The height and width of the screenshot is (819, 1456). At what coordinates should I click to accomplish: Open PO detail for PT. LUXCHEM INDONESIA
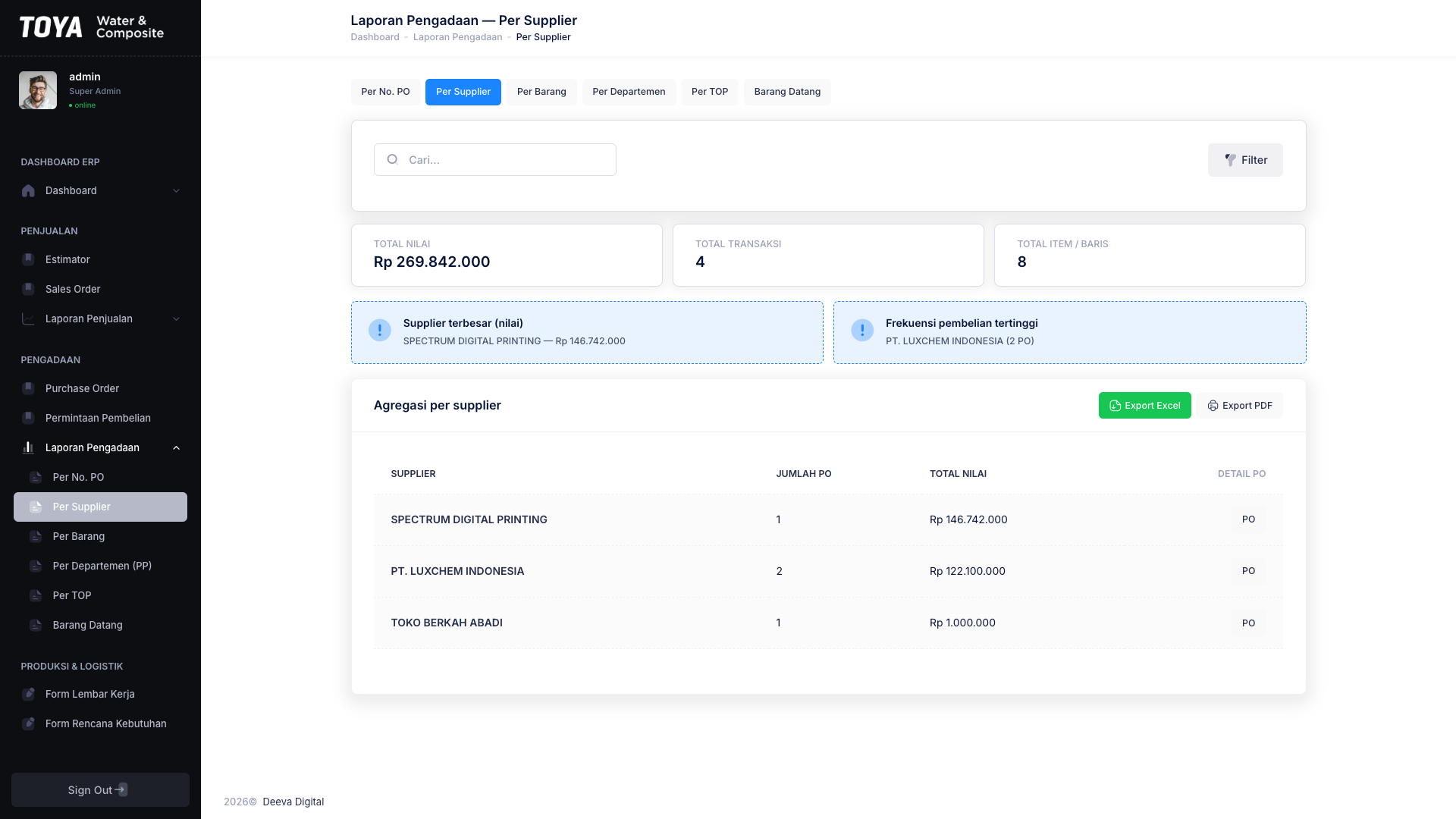point(1248,571)
